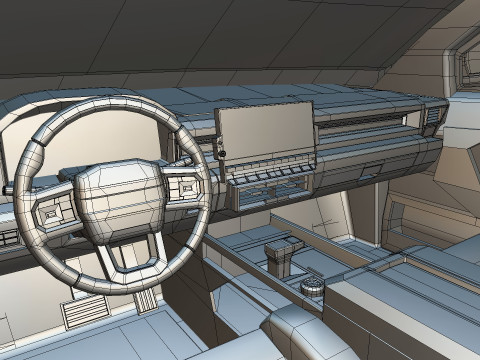The image size is (480, 360).
Task: Select the far-right dashboard side air vent
Action: (433, 116)
